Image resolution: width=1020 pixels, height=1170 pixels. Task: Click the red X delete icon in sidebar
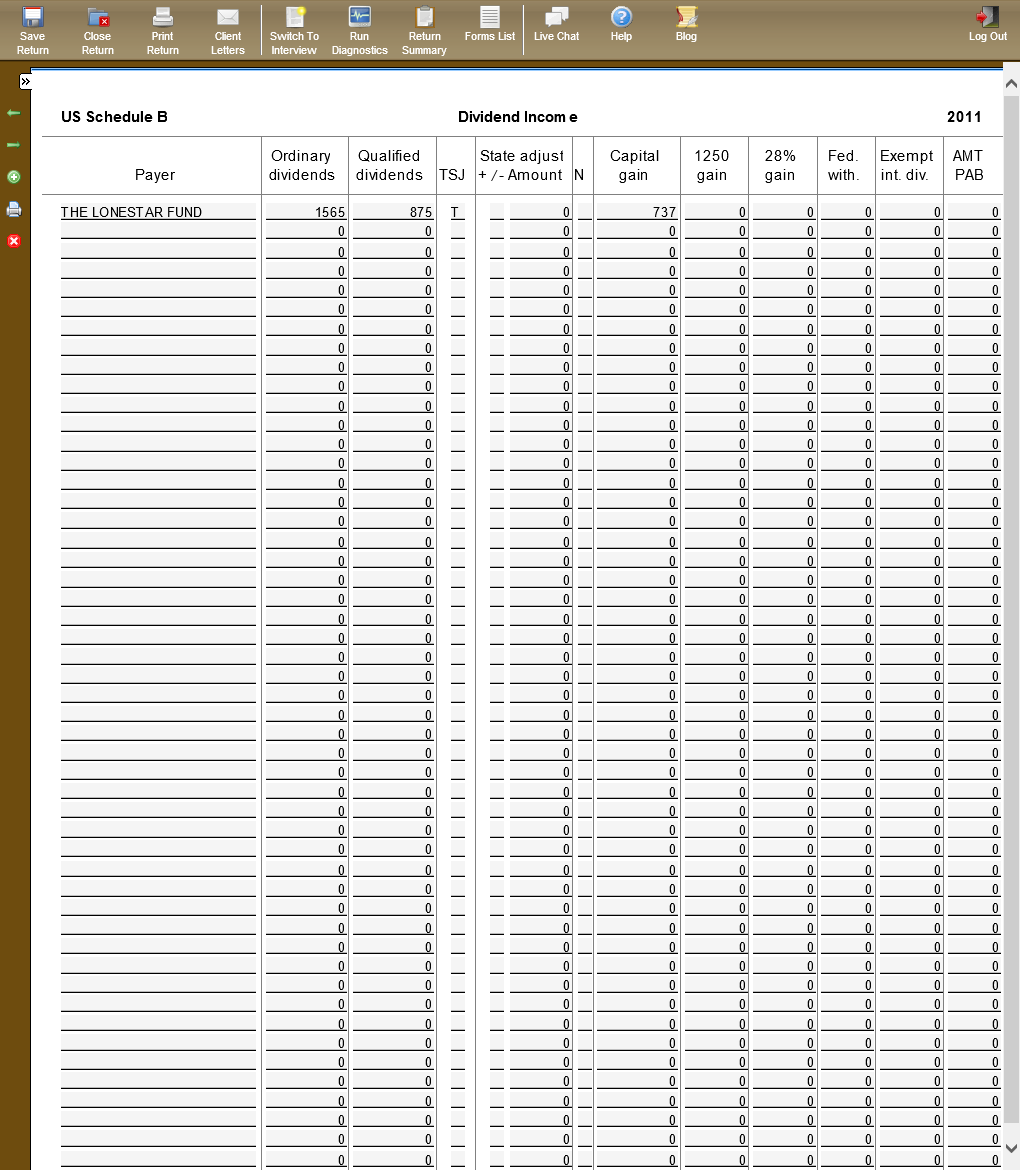point(14,241)
